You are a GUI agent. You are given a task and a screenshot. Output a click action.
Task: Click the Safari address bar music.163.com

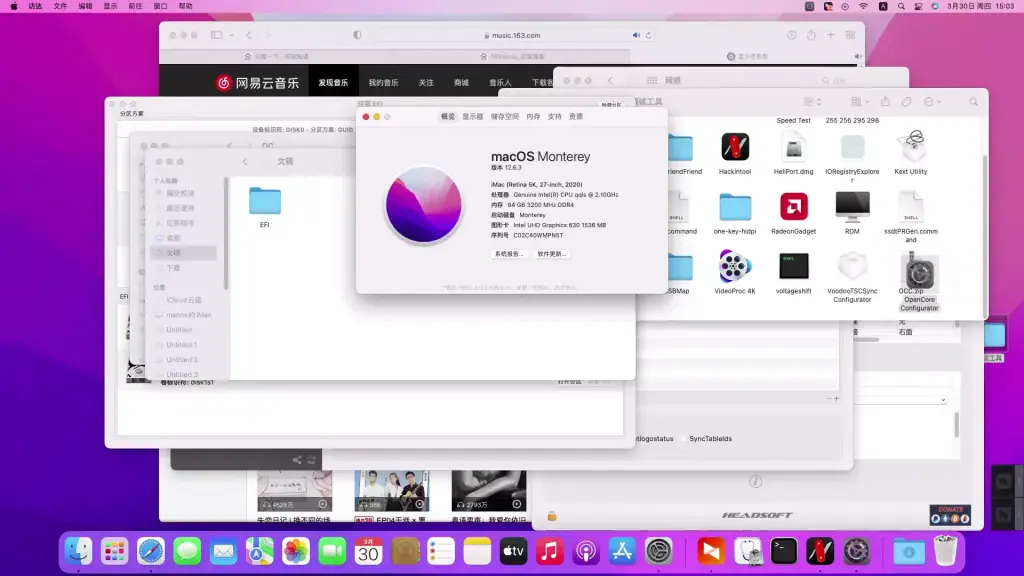513,35
